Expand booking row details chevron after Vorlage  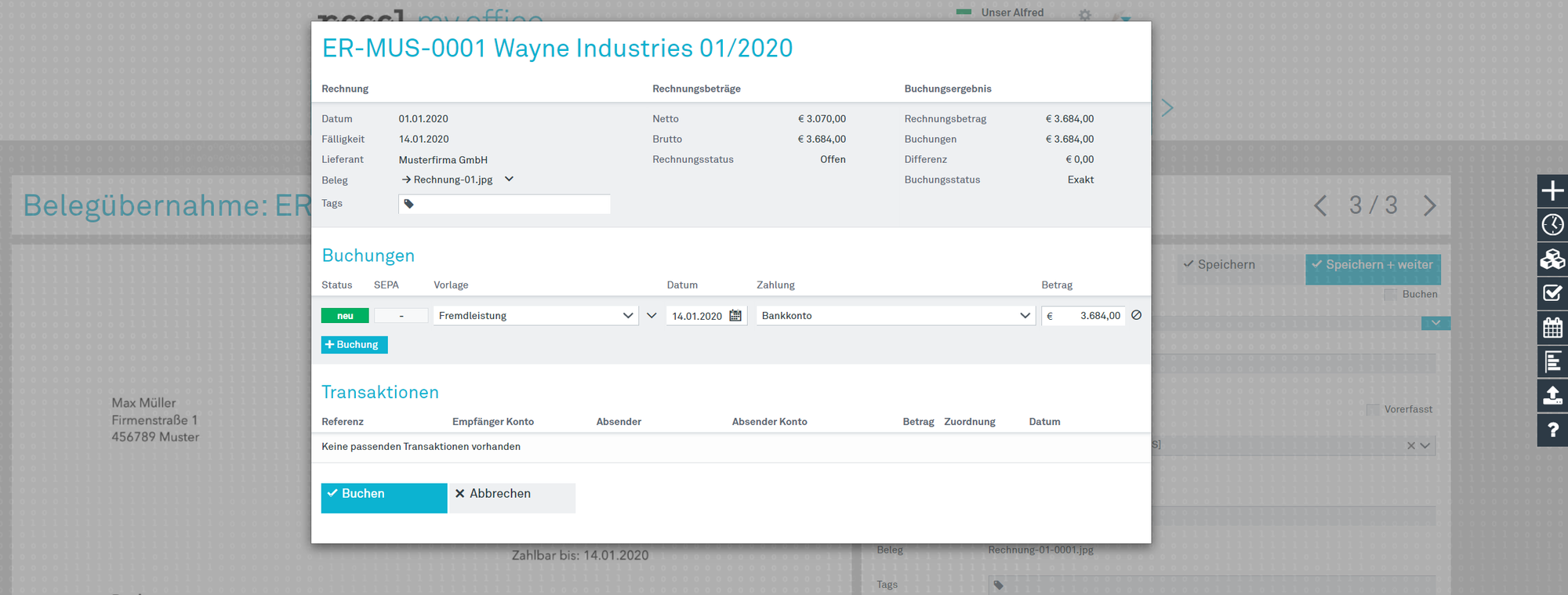pyautogui.click(x=652, y=315)
